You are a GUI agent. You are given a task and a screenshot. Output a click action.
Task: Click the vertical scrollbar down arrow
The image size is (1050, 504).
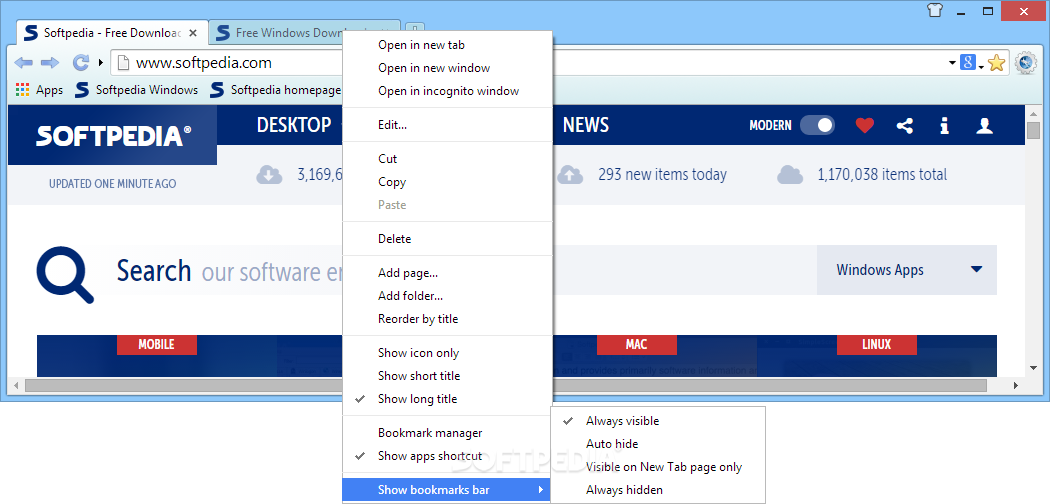point(1034,367)
